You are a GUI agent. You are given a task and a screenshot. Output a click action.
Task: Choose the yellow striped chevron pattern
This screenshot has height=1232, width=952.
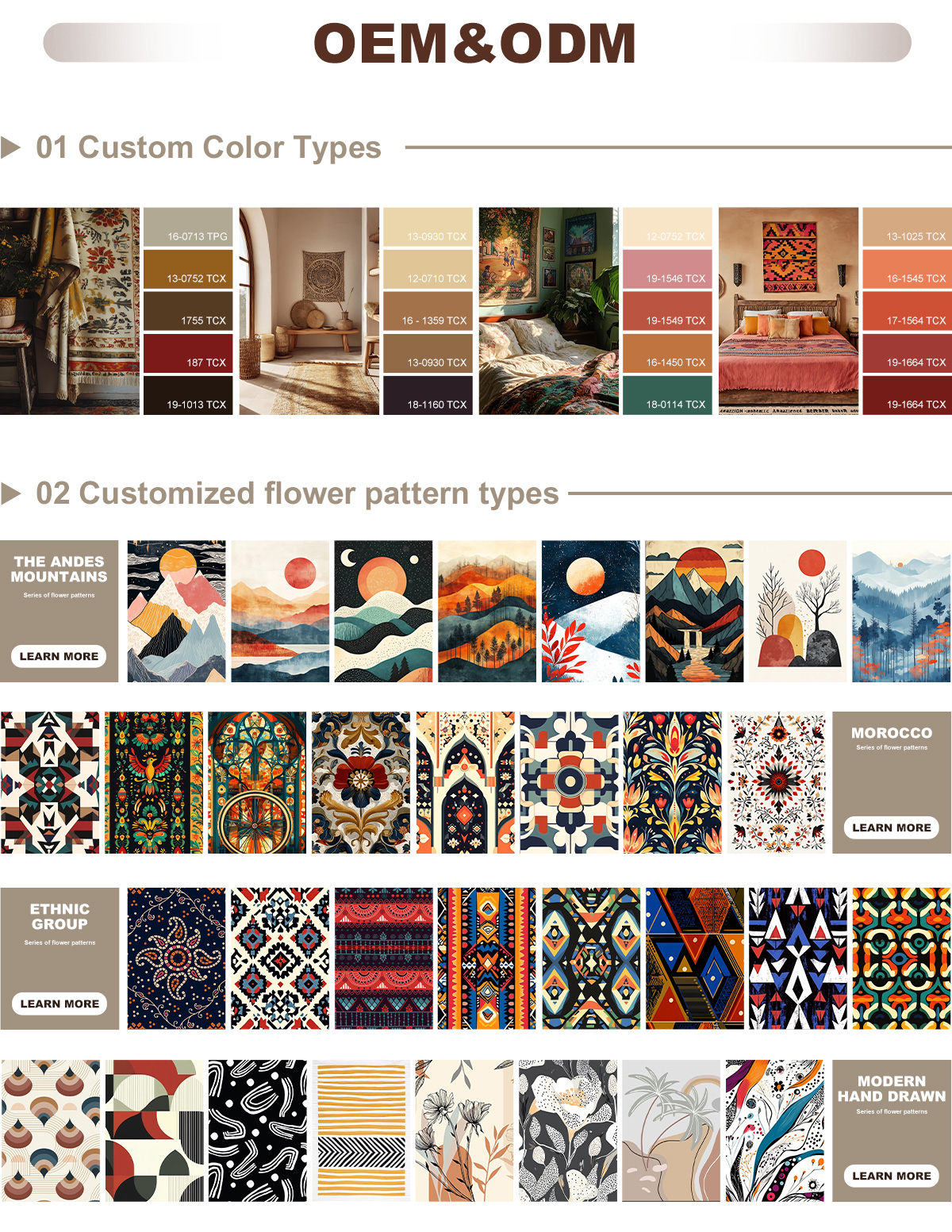pos(361,1130)
